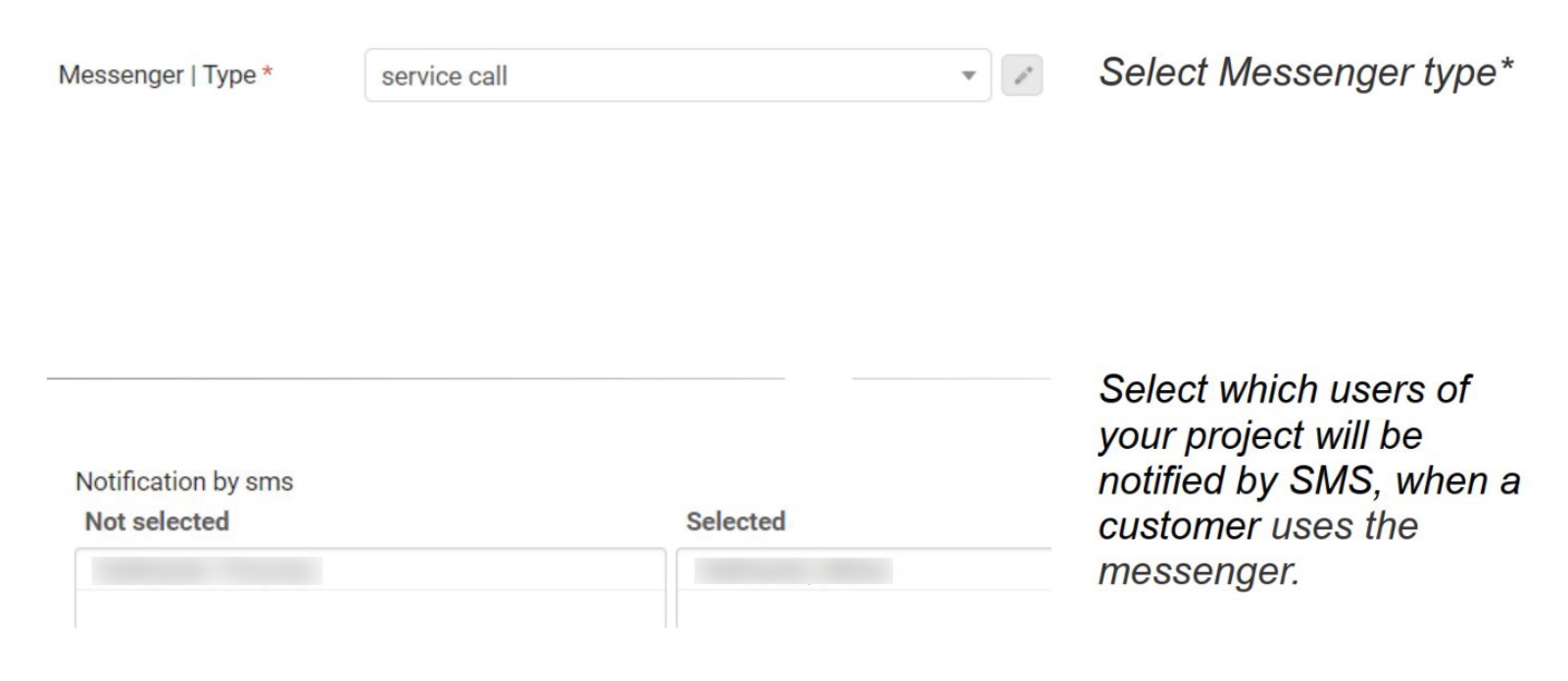Image resolution: width=1568 pixels, height=681 pixels.
Task: Select the blurred user in Not selected list
Action: pos(207,570)
